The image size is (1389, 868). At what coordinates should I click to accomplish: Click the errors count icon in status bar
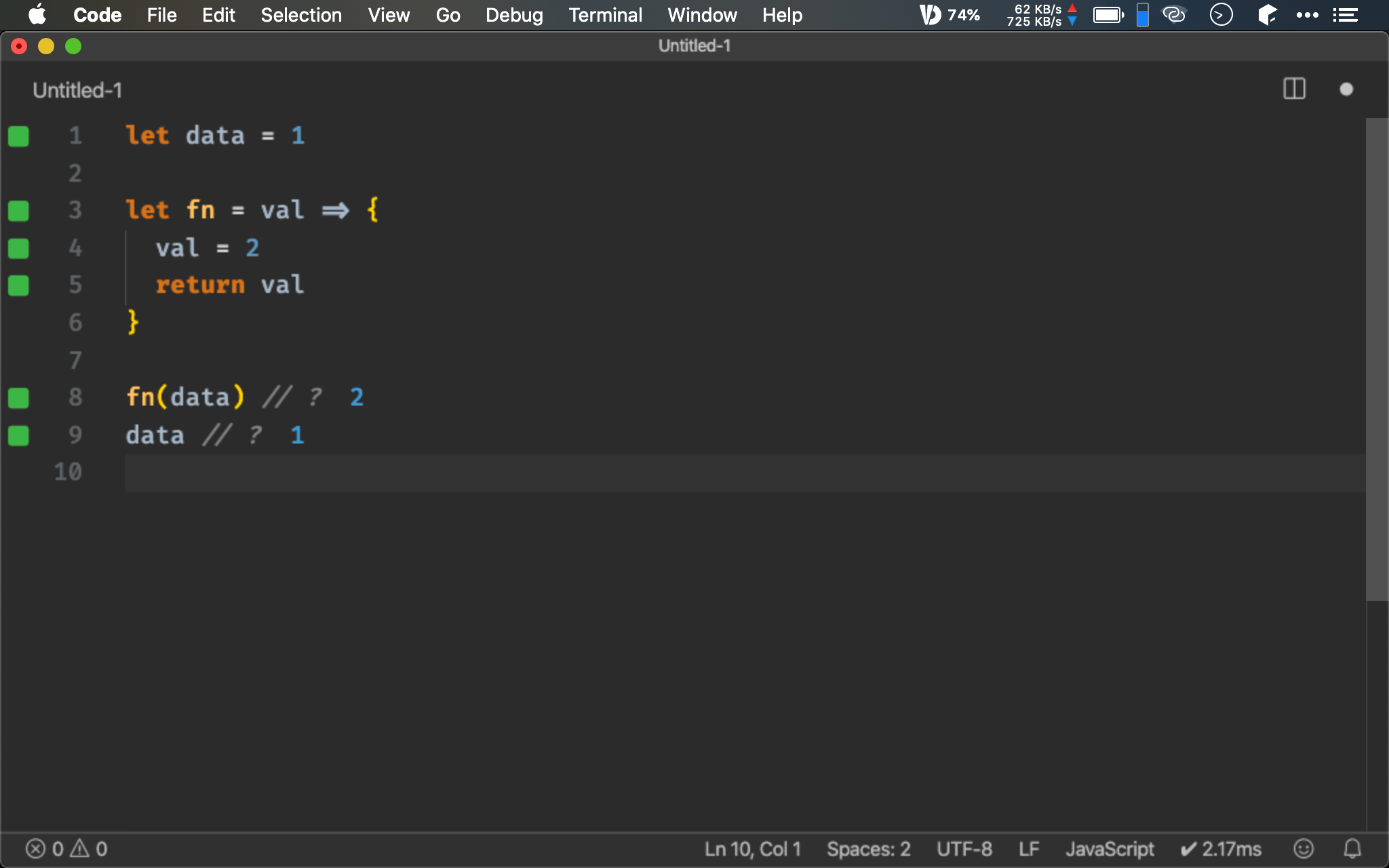pyautogui.click(x=36, y=848)
